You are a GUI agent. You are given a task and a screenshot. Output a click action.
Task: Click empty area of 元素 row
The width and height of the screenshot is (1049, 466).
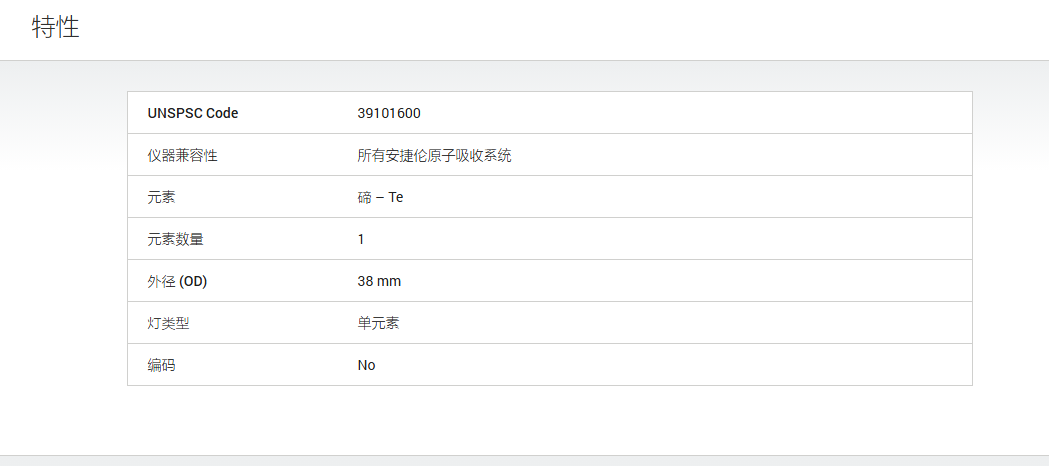[689, 198]
